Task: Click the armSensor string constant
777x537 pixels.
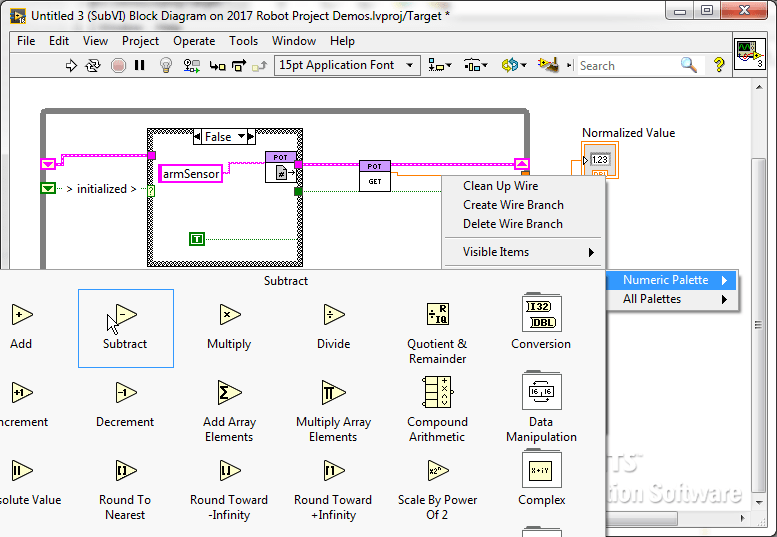Action: point(191,174)
